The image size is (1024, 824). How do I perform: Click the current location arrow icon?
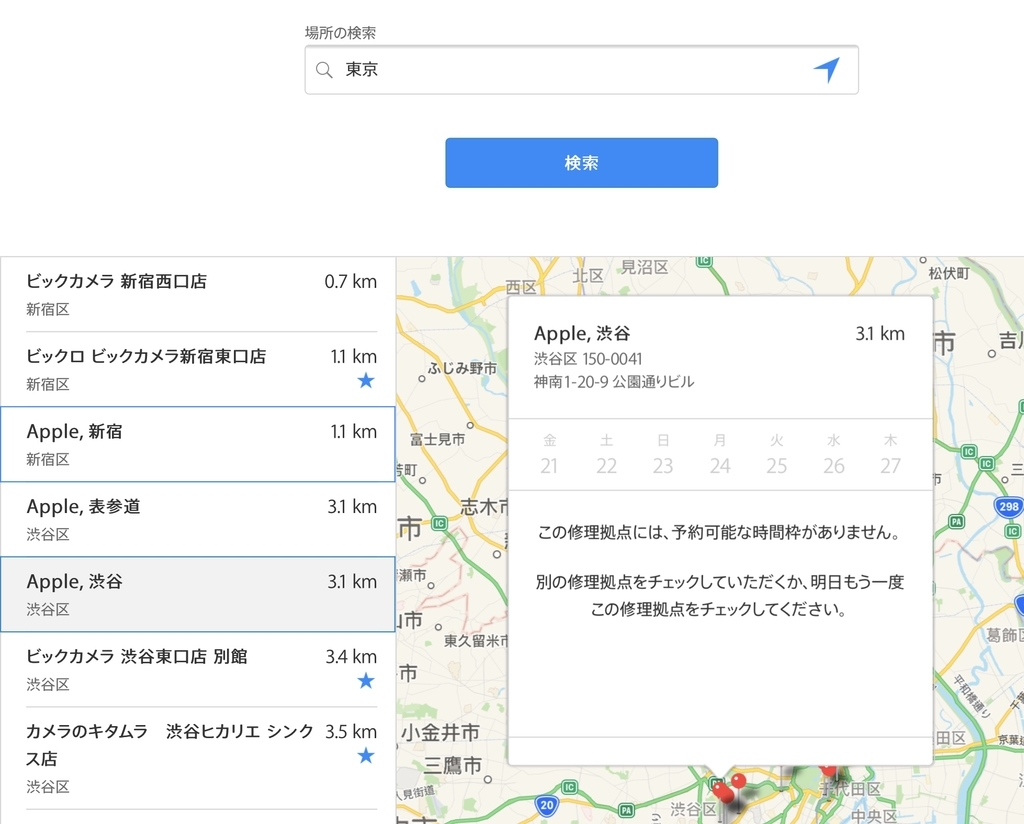(826, 70)
